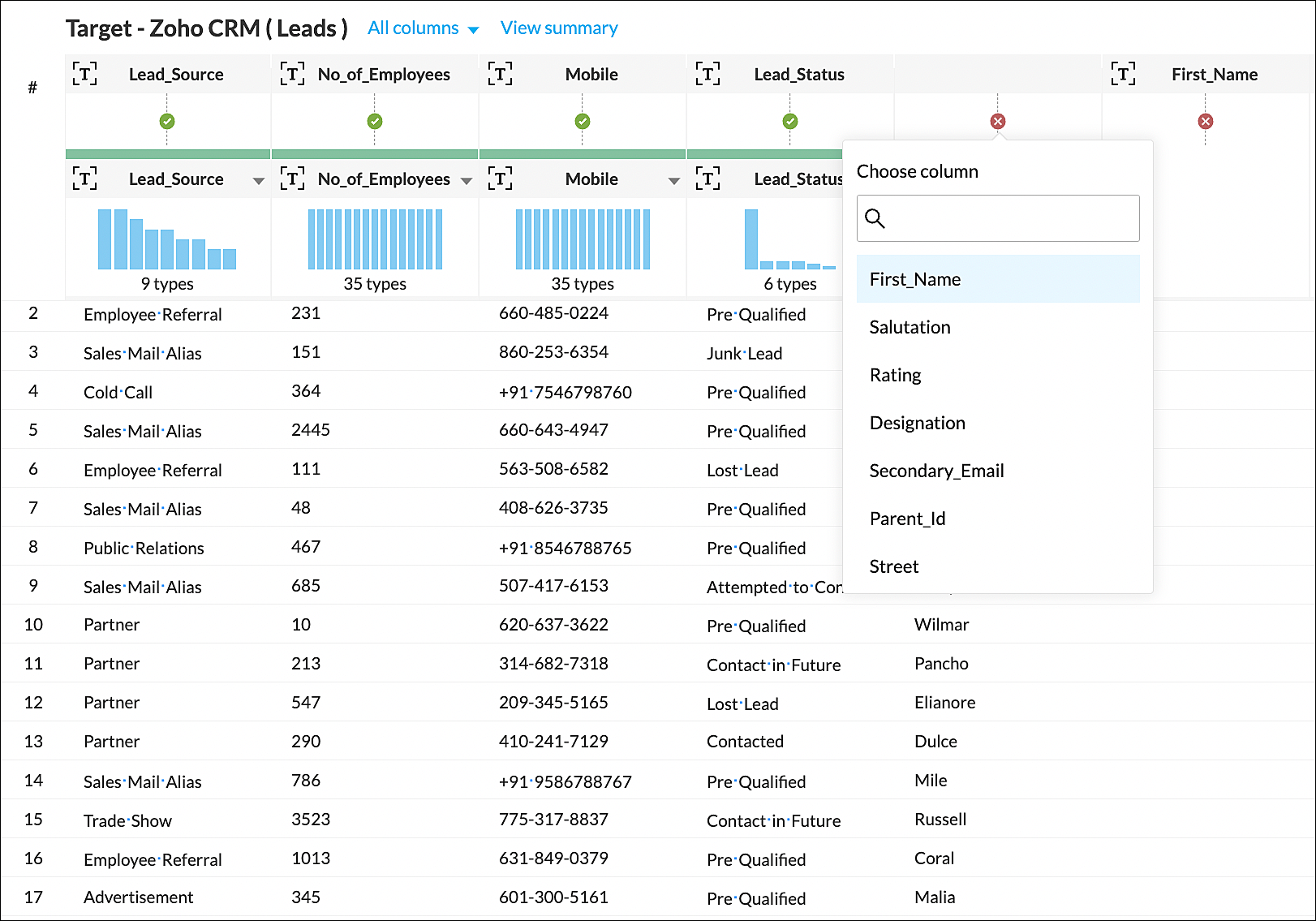This screenshot has height=921, width=1316.
Task: Click the Lead_Source 9 types histogram
Action: coord(167,239)
